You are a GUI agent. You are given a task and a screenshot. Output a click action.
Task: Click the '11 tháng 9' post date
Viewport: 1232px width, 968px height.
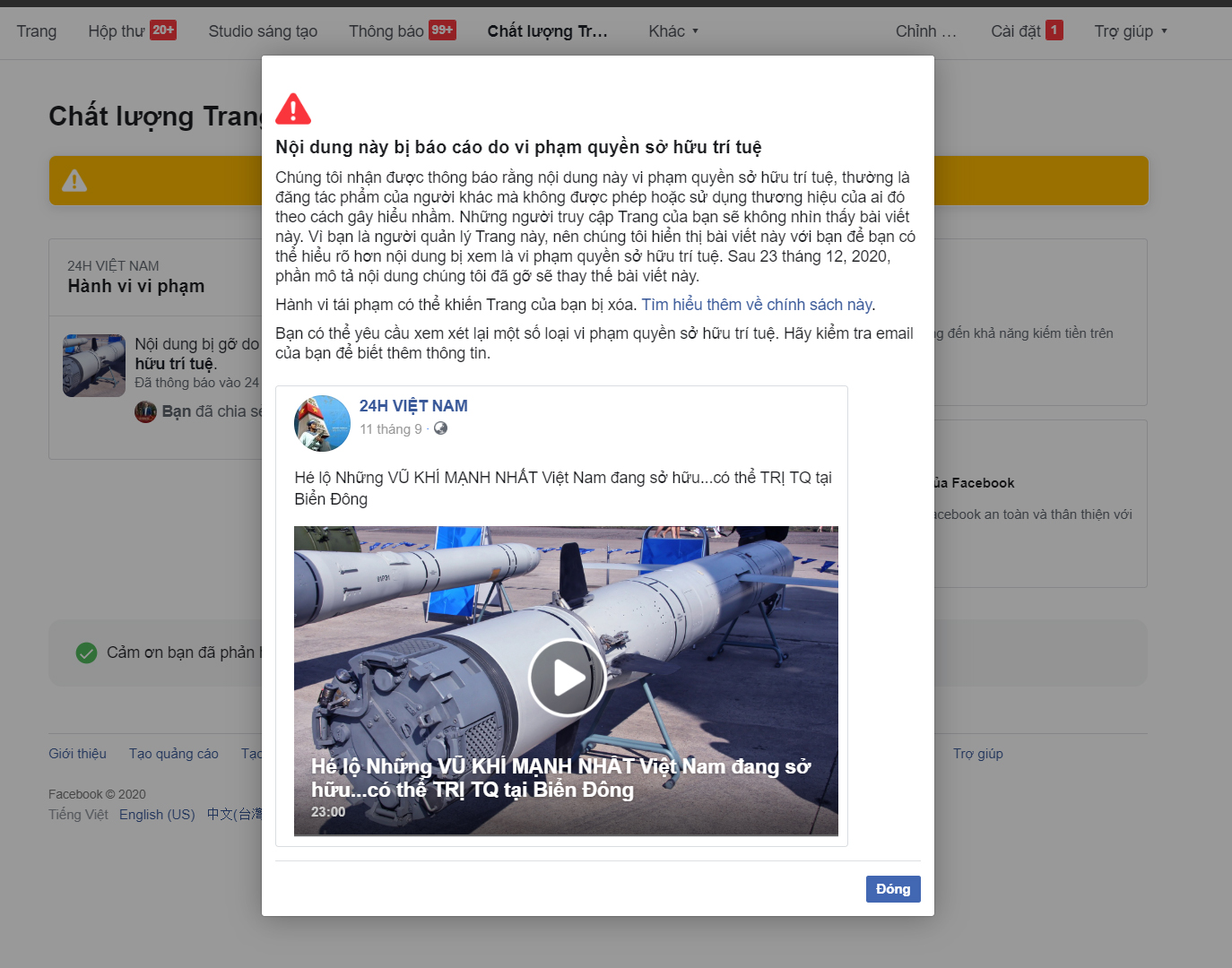(391, 429)
